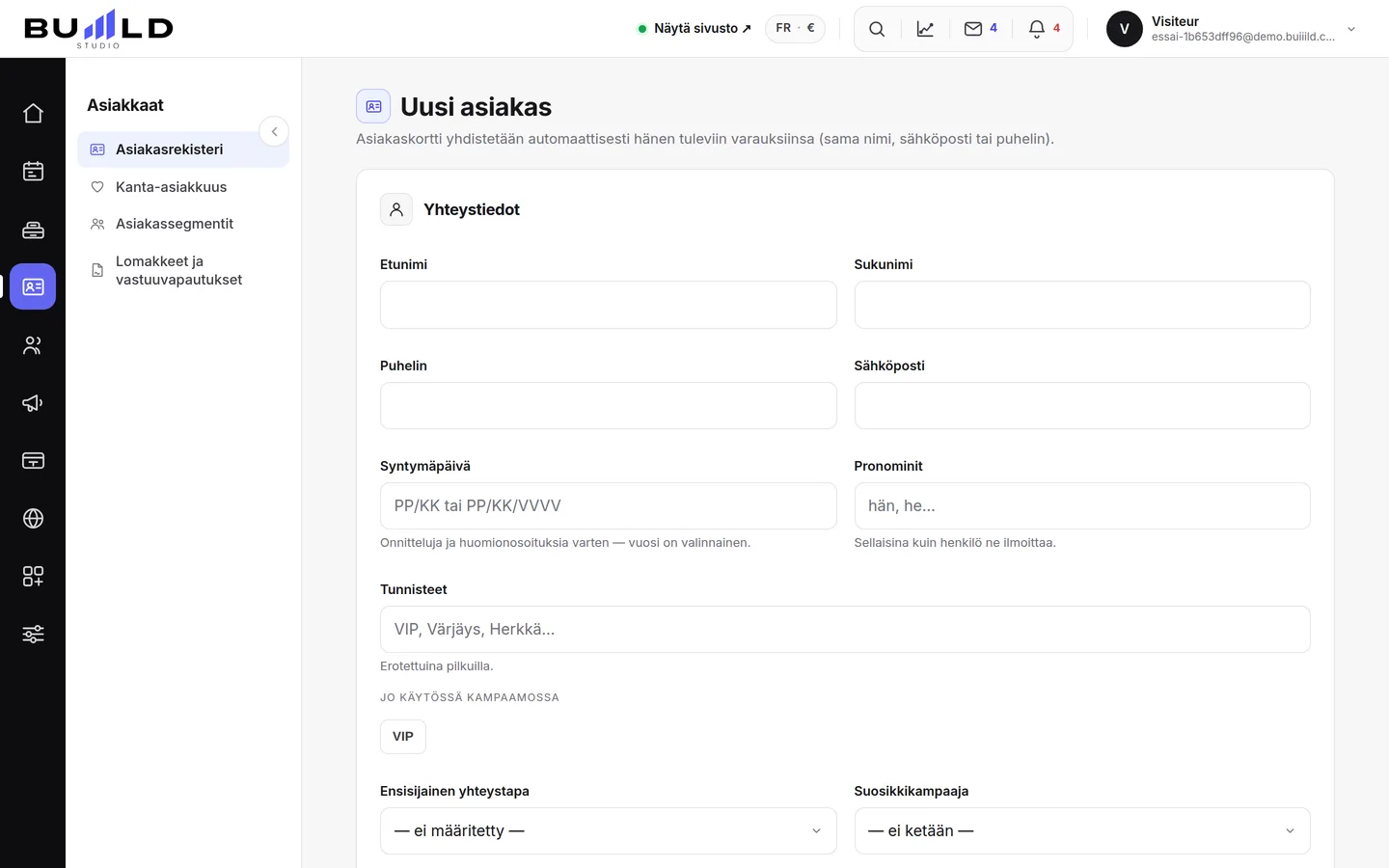Click into the Puhelin field

pos(609,406)
